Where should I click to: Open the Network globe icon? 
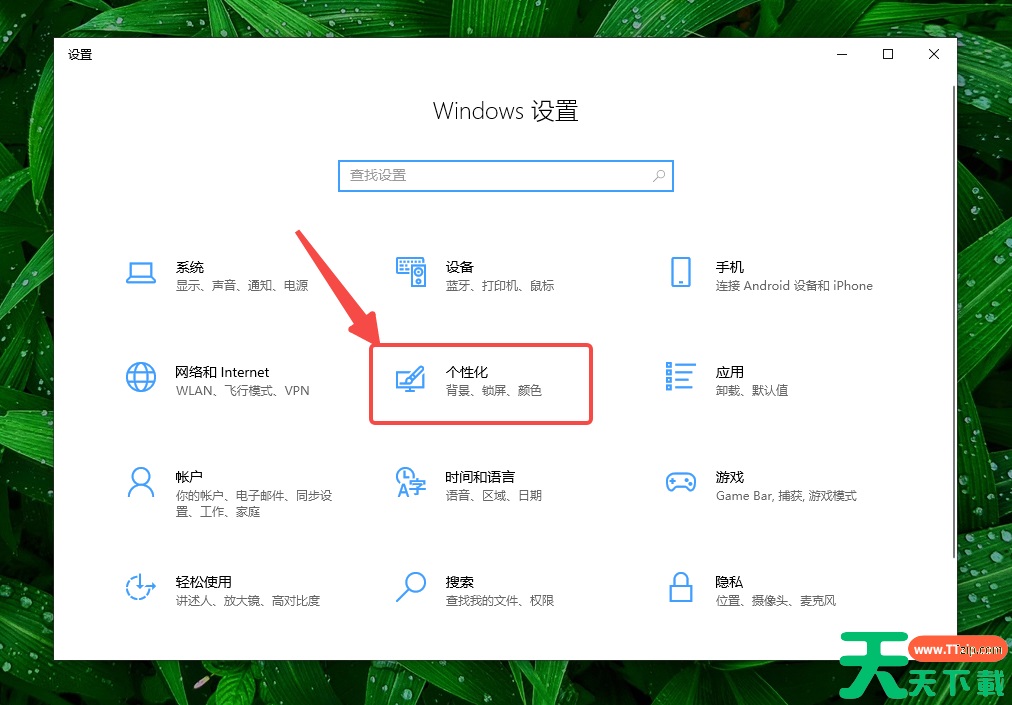[x=141, y=377]
